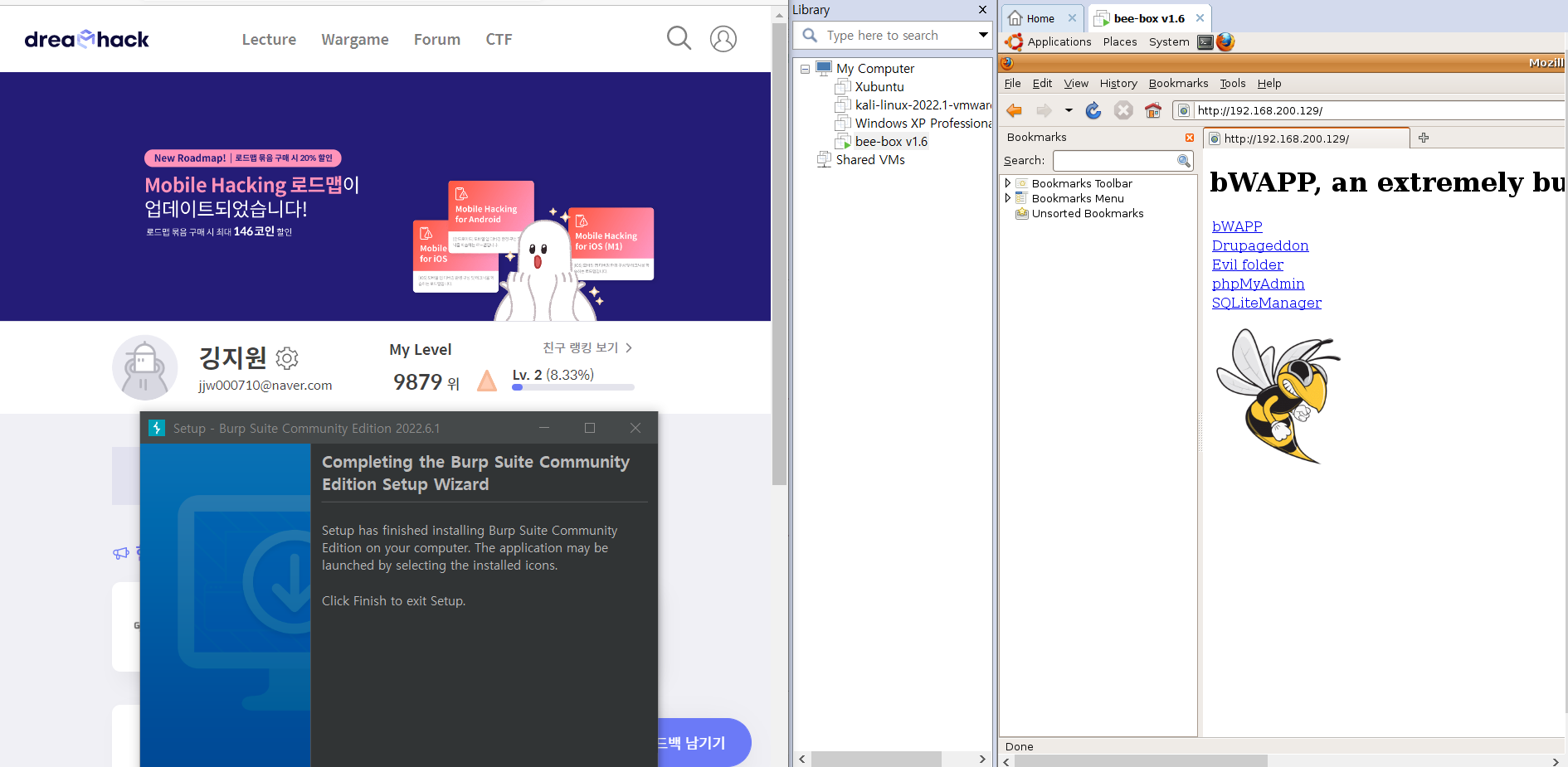
Task: Select Xubuntu virtual machine
Action: pyautogui.click(x=879, y=87)
